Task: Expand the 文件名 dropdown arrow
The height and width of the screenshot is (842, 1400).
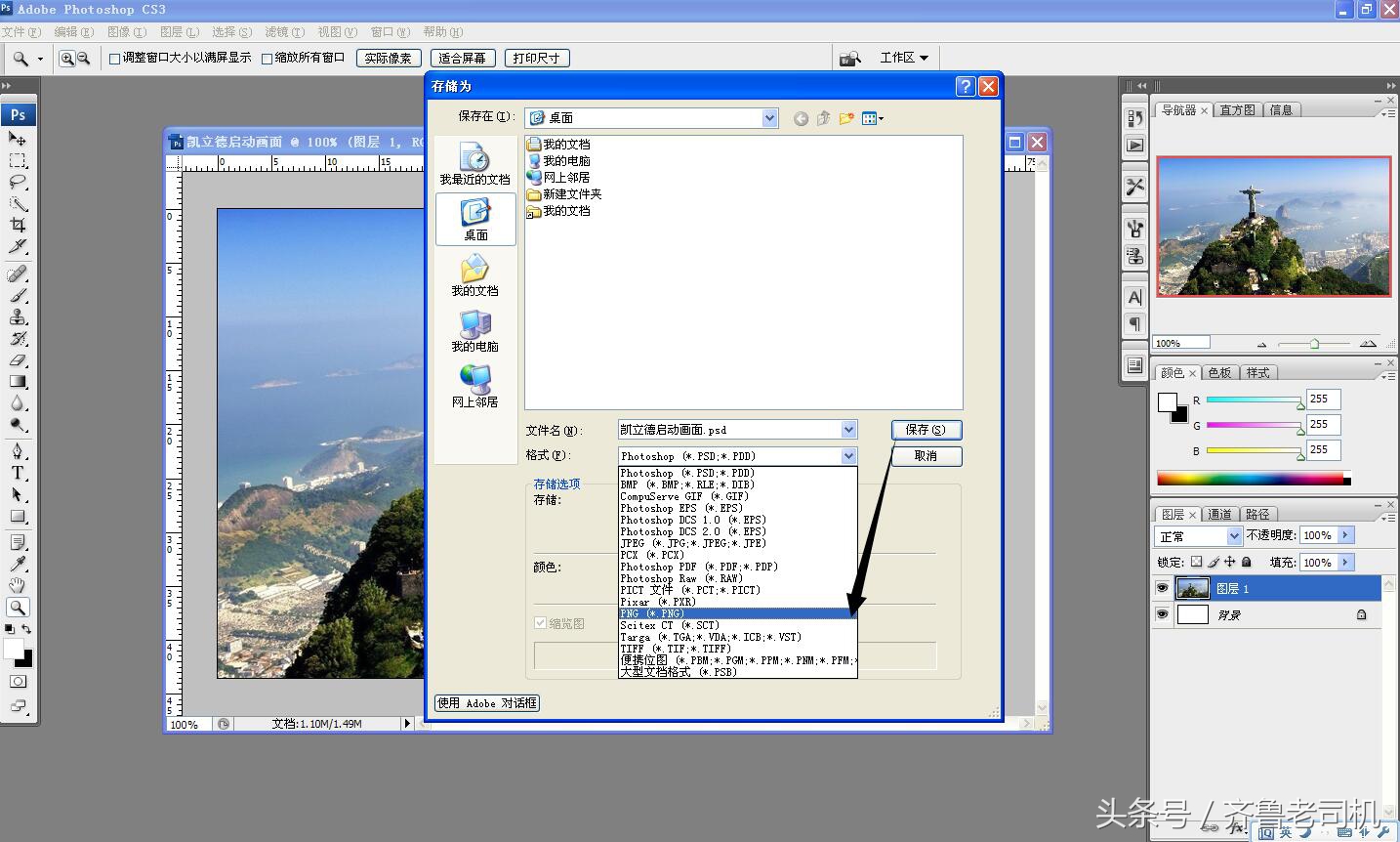Action: pyautogui.click(x=848, y=430)
